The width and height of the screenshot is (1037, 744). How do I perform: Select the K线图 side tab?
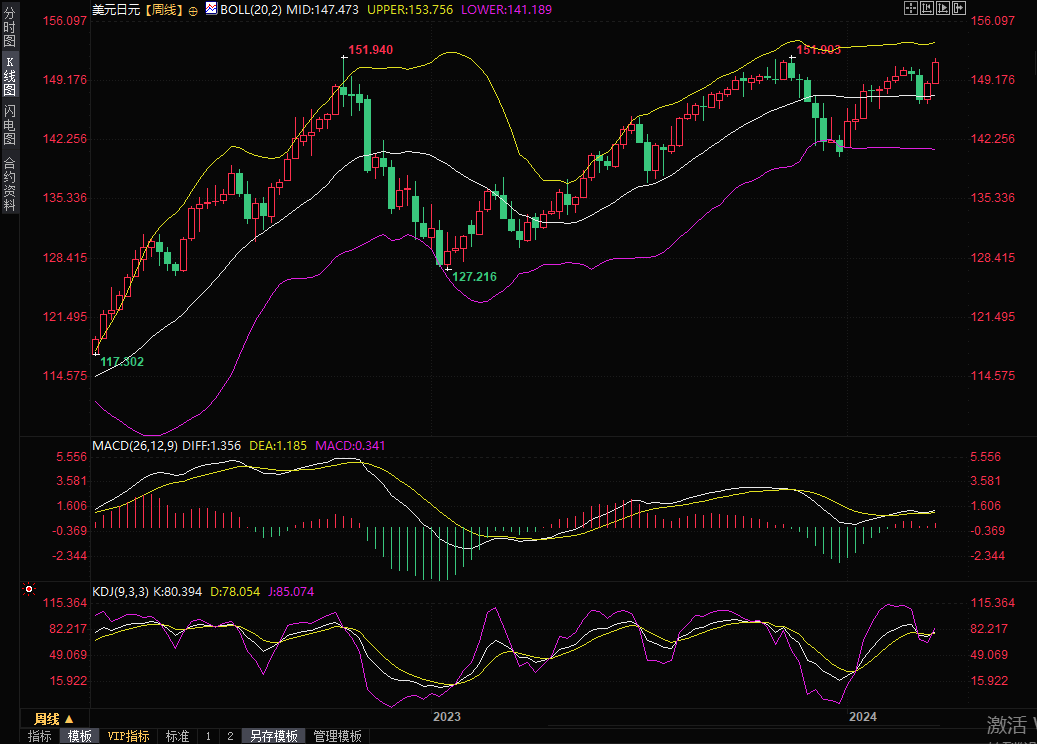click(9, 75)
